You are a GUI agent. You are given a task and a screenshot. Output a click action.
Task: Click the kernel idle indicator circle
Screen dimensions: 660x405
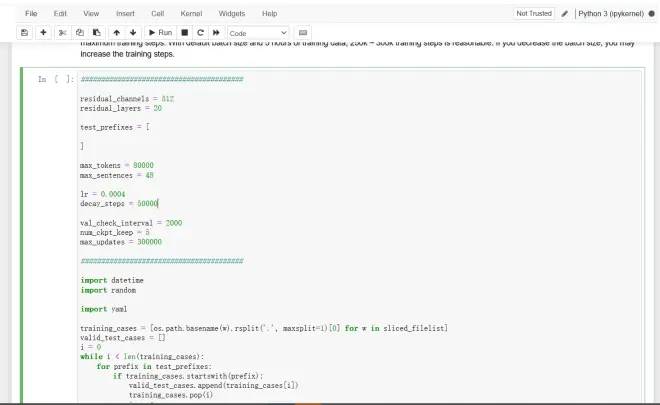(x=652, y=13)
